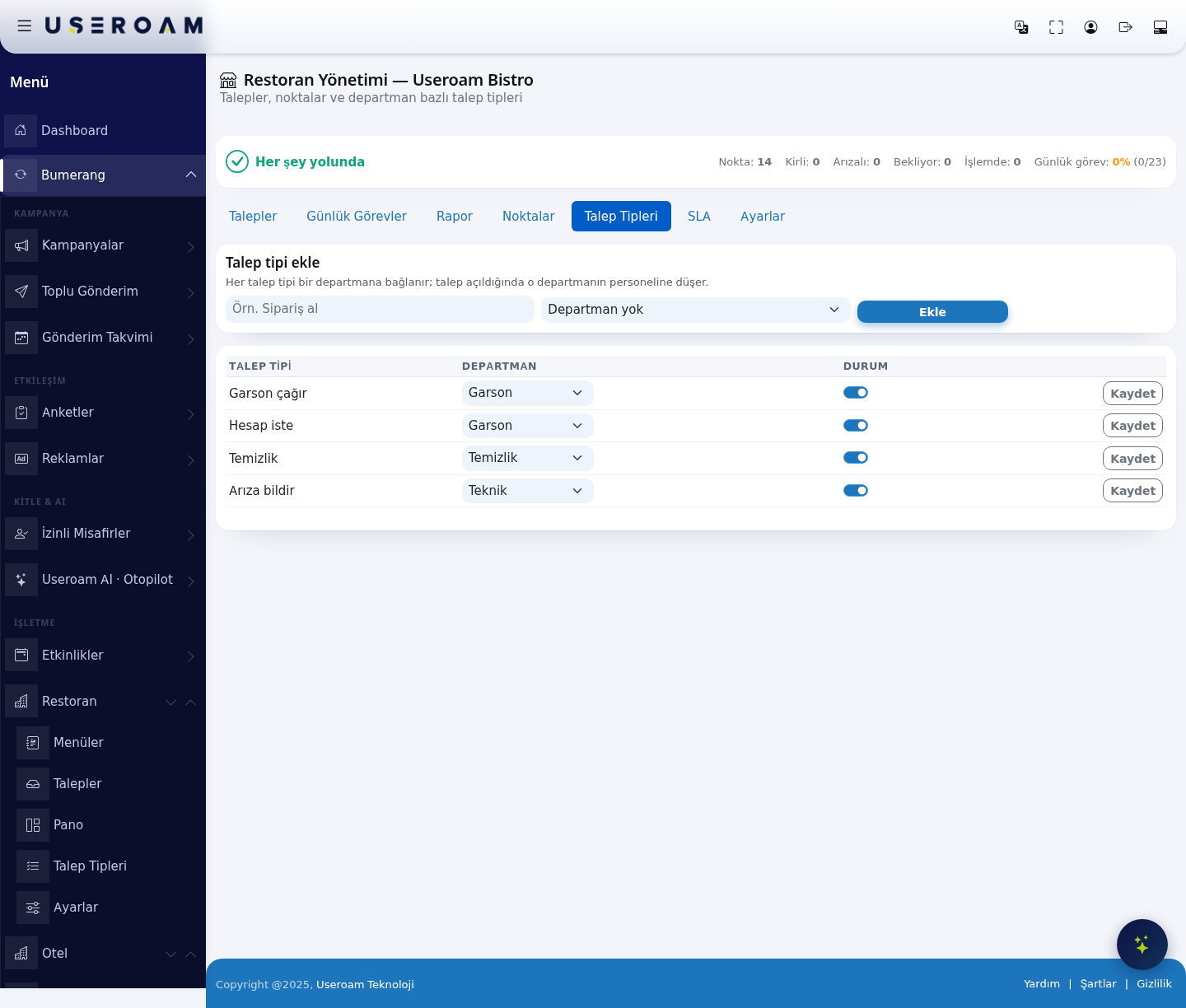Save the Garson çağır row with Kaydet
The width and height of the screenshot is (1186, 1008).
tap(1132, 394)
